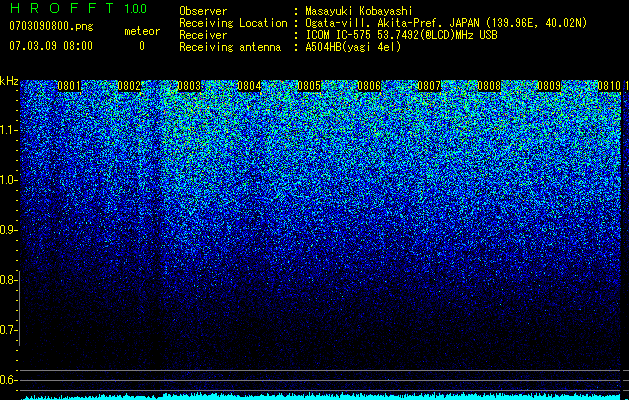Click the 0.7 kHz axis tick
Viewport: 629px width, 400px height.
9,330
